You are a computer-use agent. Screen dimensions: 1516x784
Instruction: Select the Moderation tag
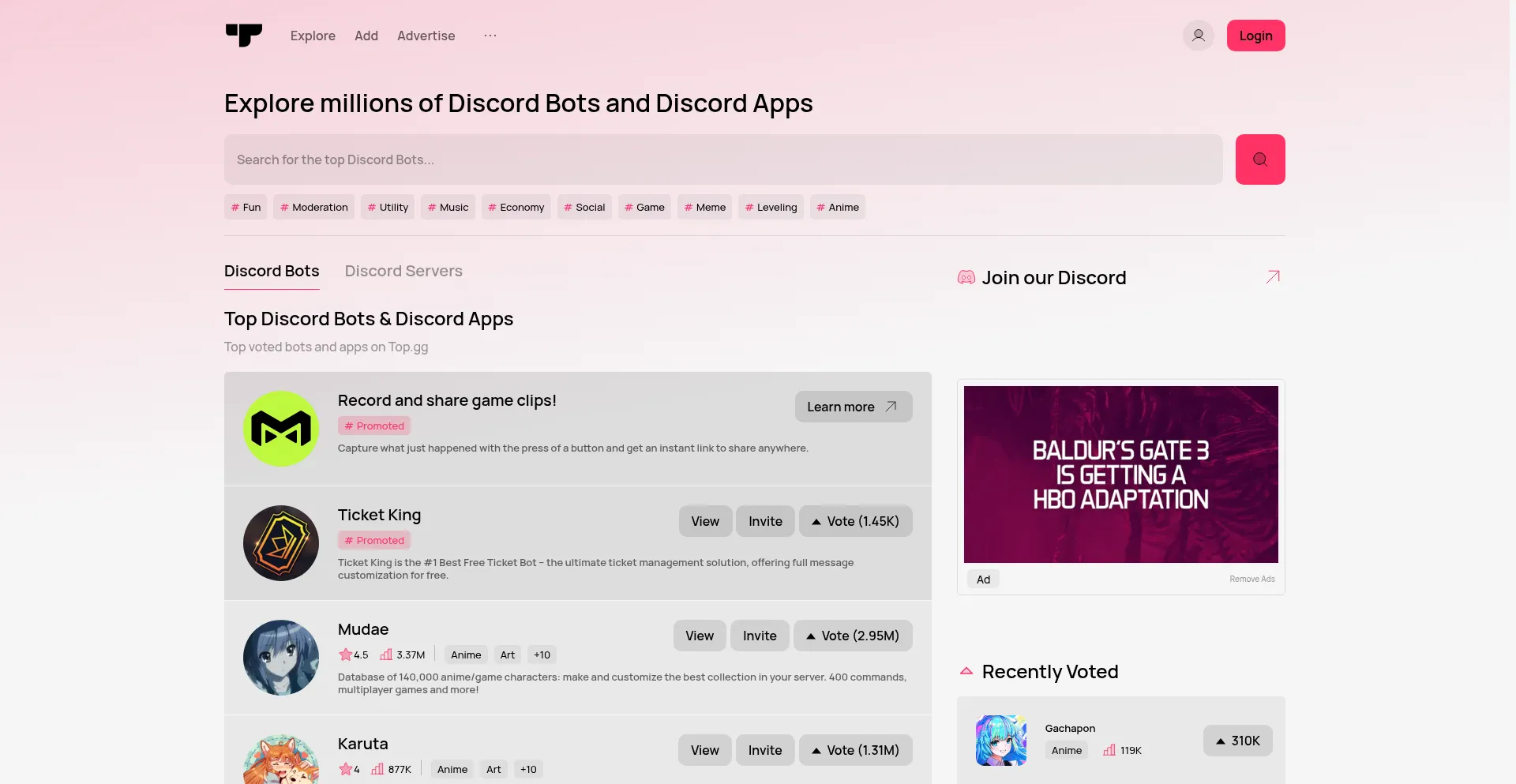tap(313, 207)
